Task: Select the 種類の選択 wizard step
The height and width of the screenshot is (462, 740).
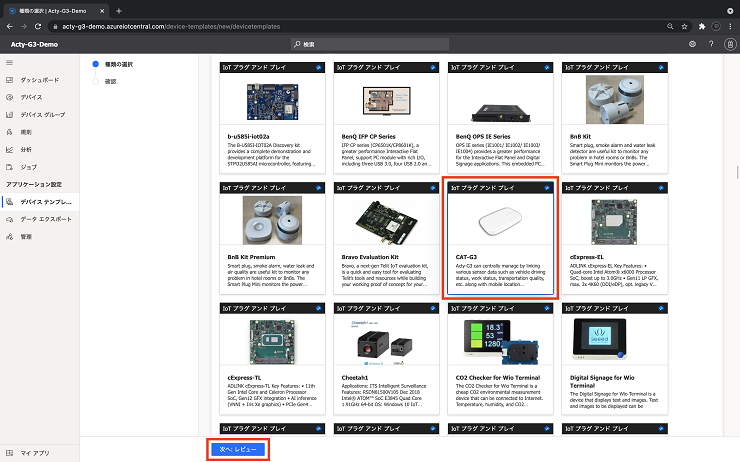Action: point(113,64)
